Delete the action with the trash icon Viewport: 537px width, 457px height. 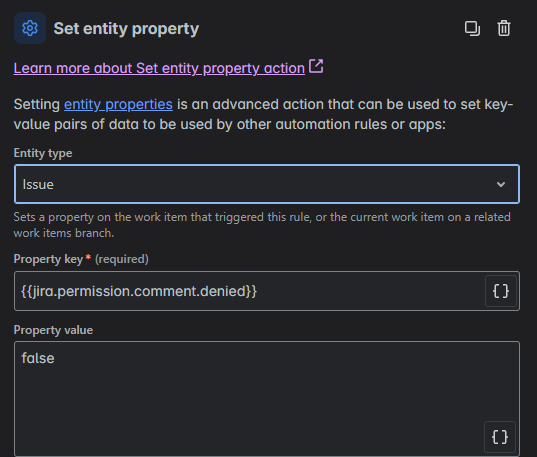pos(504,28)
